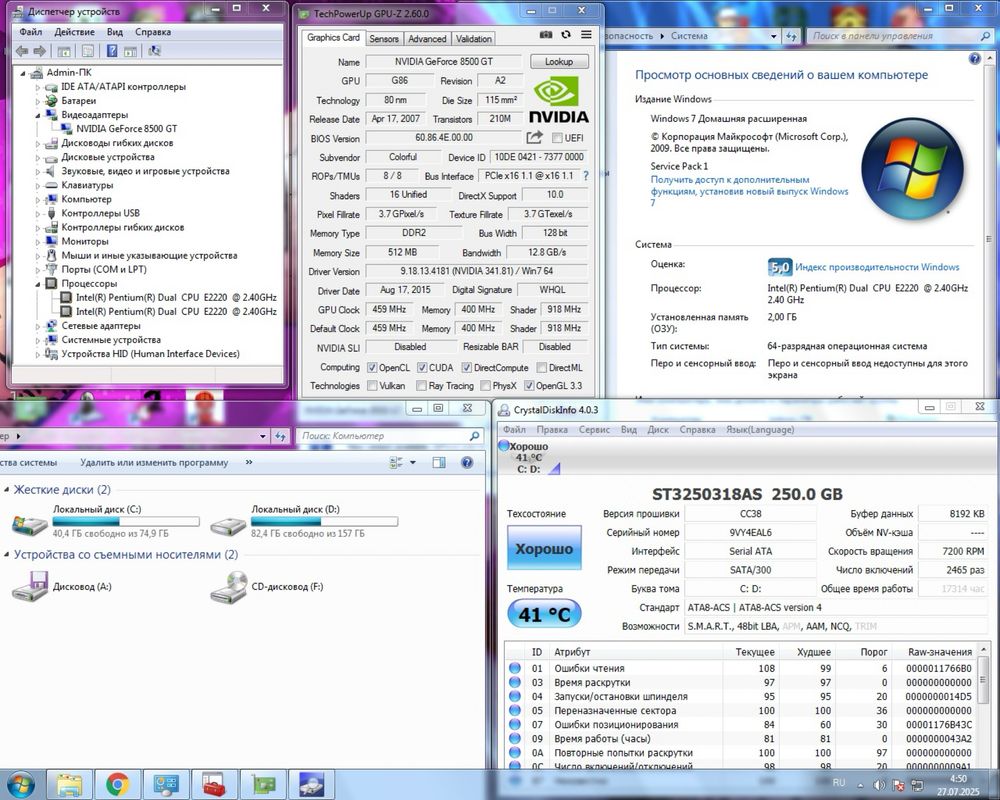This screenshot has width=1000, height=800.
Task: Toggle the DirectCompute checkbox
Action: (466, 367)
